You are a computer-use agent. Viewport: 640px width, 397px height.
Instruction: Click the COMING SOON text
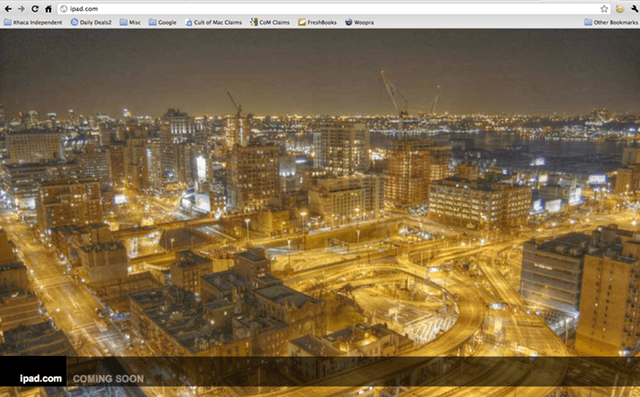108,379
